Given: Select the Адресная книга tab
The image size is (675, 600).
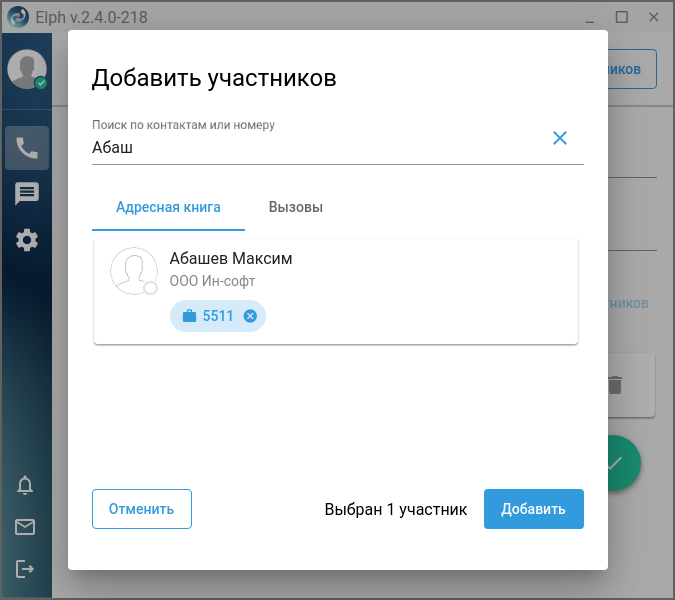Looking at the screenshot, I should (168, 207).
